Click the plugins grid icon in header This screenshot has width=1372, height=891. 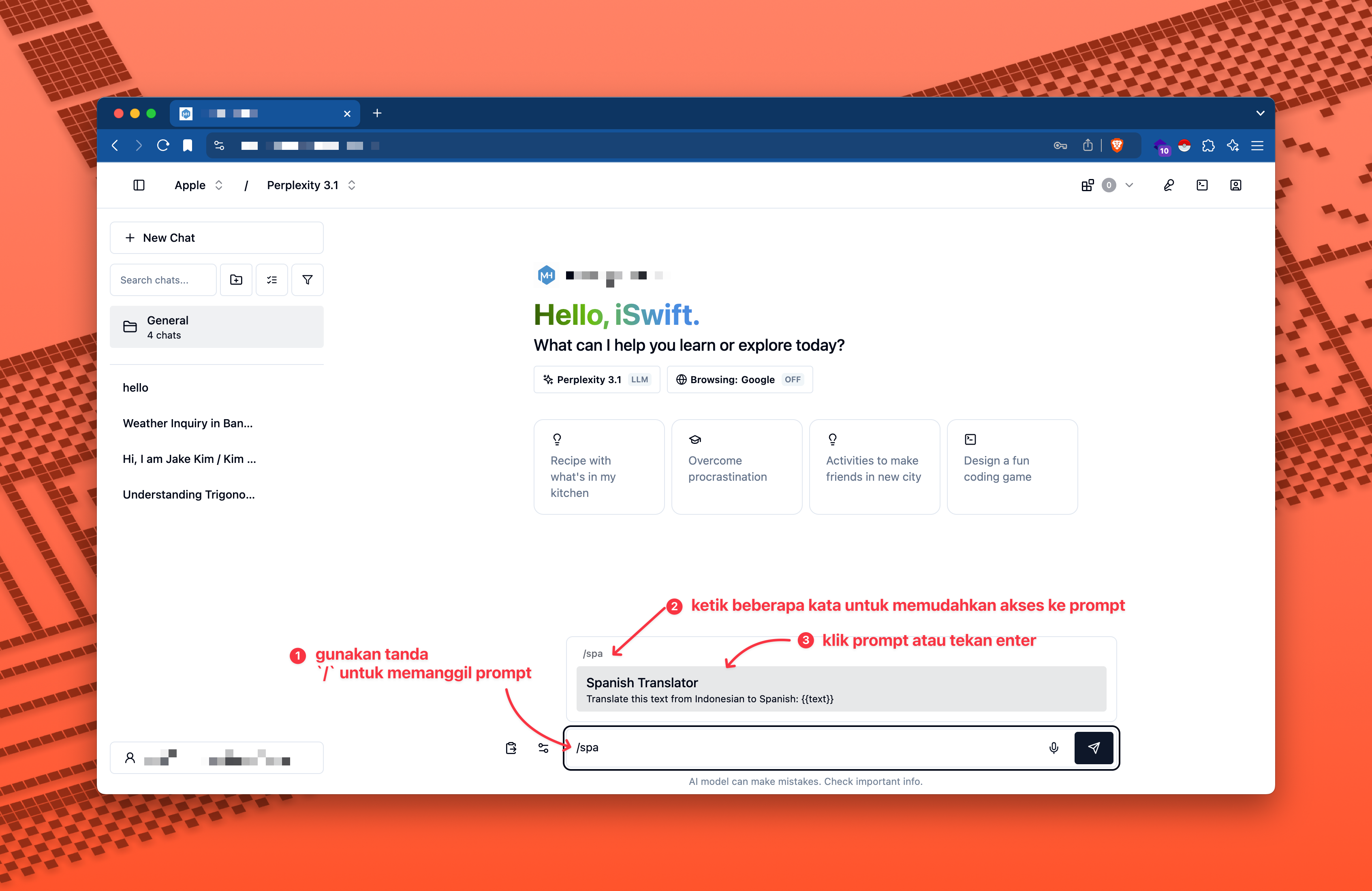click(x=1087, y=185)
